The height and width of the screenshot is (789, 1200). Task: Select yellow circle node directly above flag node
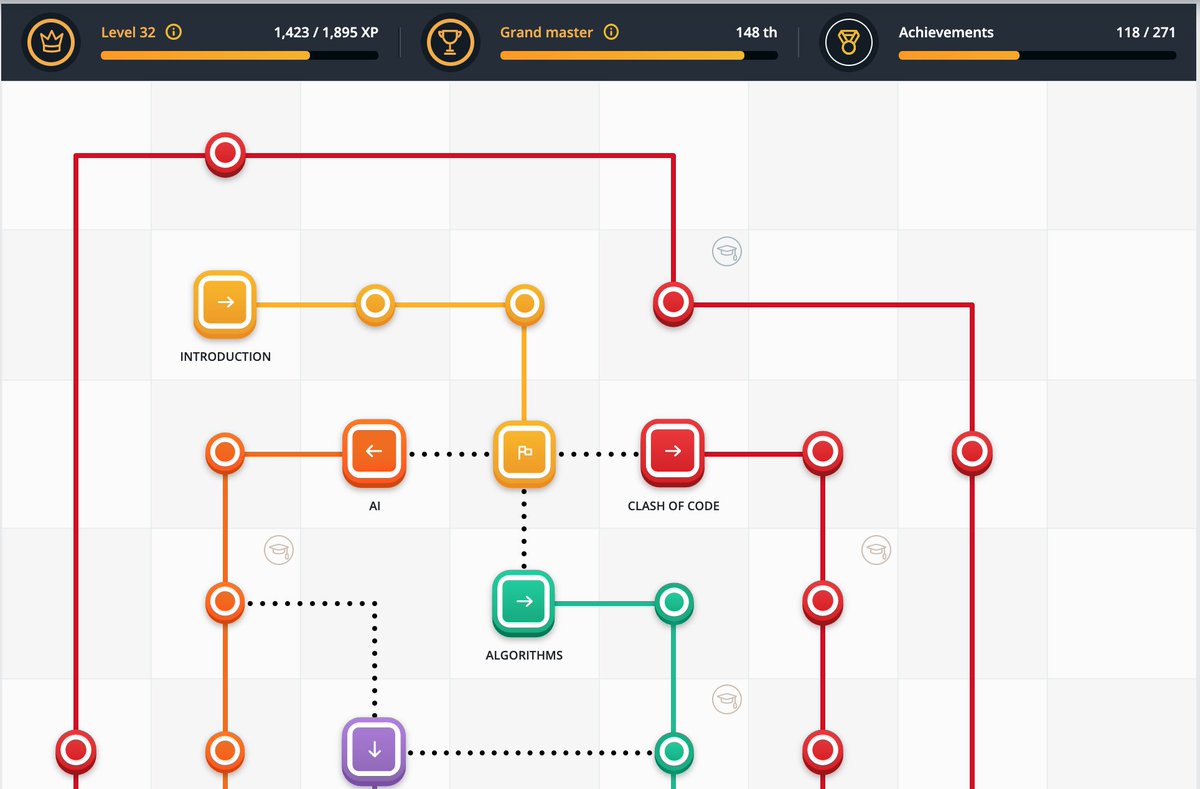pyautogui.click(x=524, y=304)
